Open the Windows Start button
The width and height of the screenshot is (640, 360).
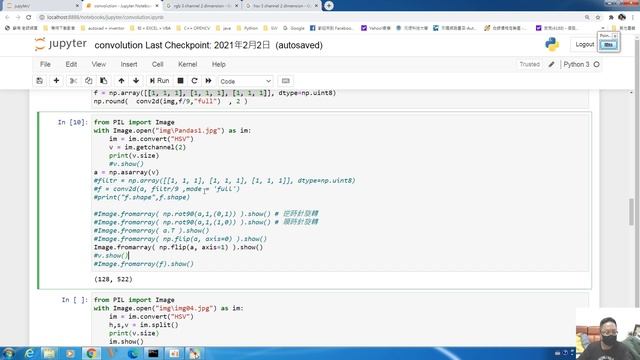(8, 353)
